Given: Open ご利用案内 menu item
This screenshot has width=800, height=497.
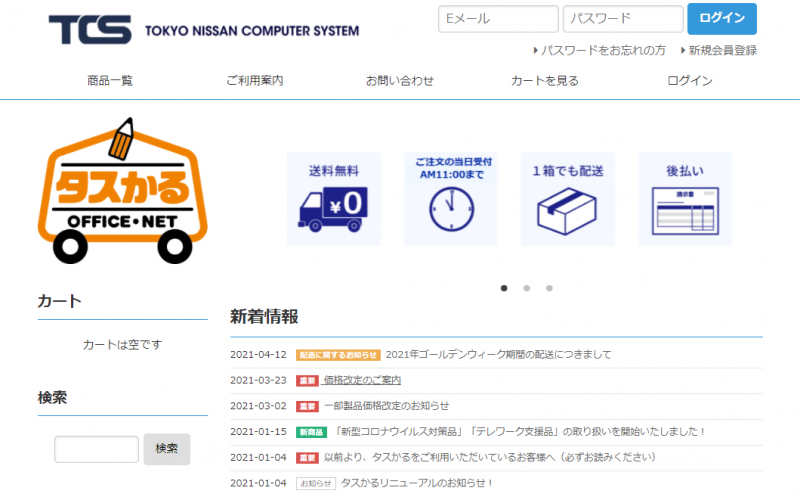Looking at the screenshot, I should click(x=255, y=81).
